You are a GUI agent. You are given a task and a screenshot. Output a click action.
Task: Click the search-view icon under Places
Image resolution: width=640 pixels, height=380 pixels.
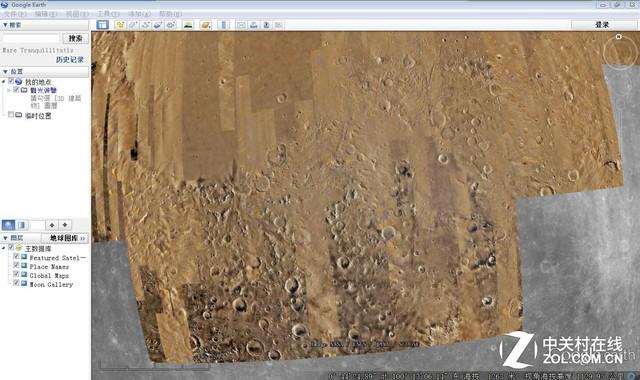tap(9, 225)
